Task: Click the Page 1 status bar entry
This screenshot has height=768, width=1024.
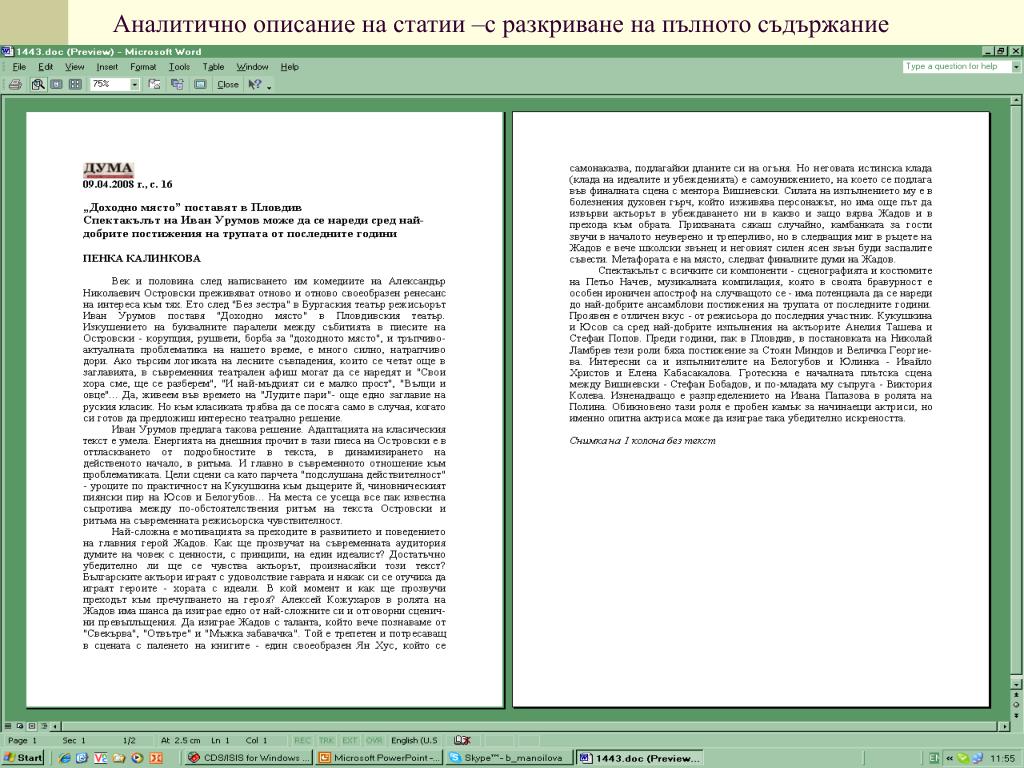Action: [x=22, y=740]
